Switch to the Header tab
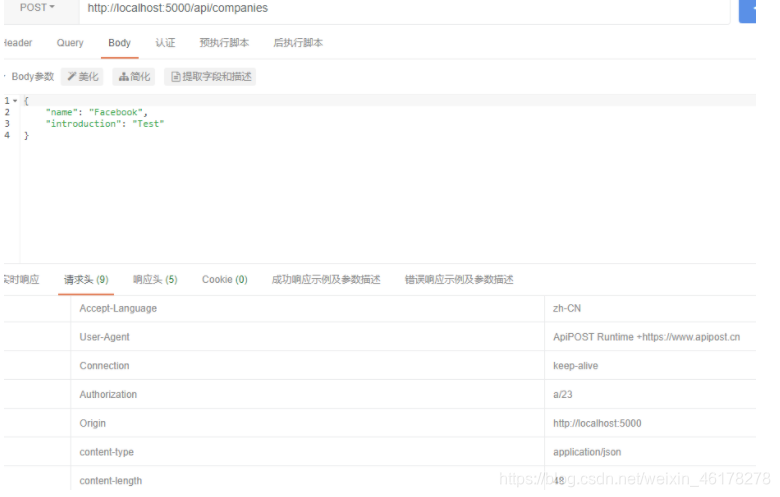The height and width of the screenshot is (497, 780). pyautogui.click(x=18, y=43)
